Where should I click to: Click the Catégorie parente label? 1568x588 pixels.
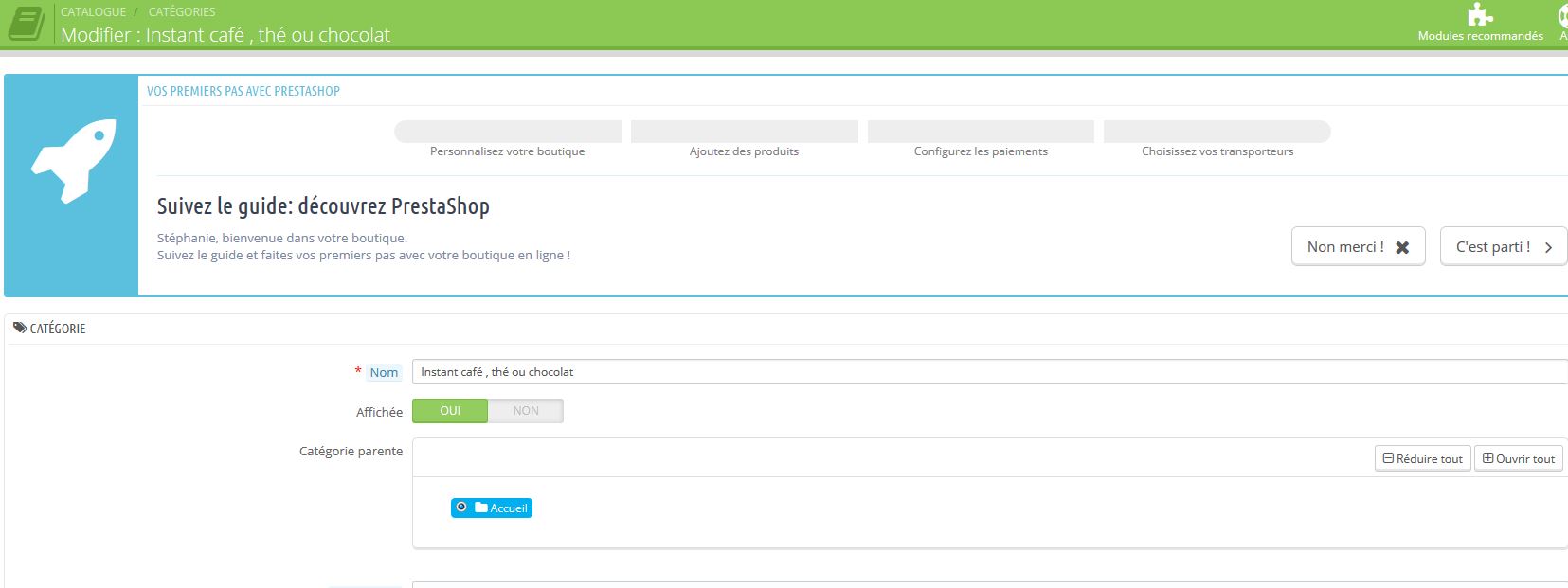click(x=351, y=451)
